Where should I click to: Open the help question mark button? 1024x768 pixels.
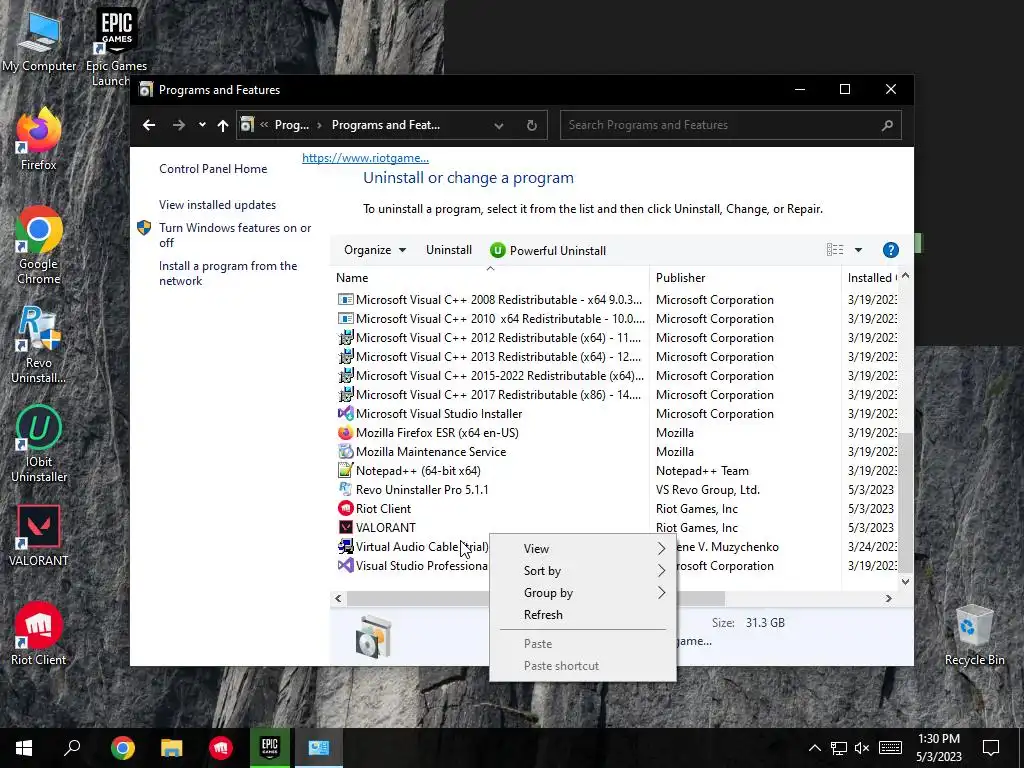click(890, 250)
